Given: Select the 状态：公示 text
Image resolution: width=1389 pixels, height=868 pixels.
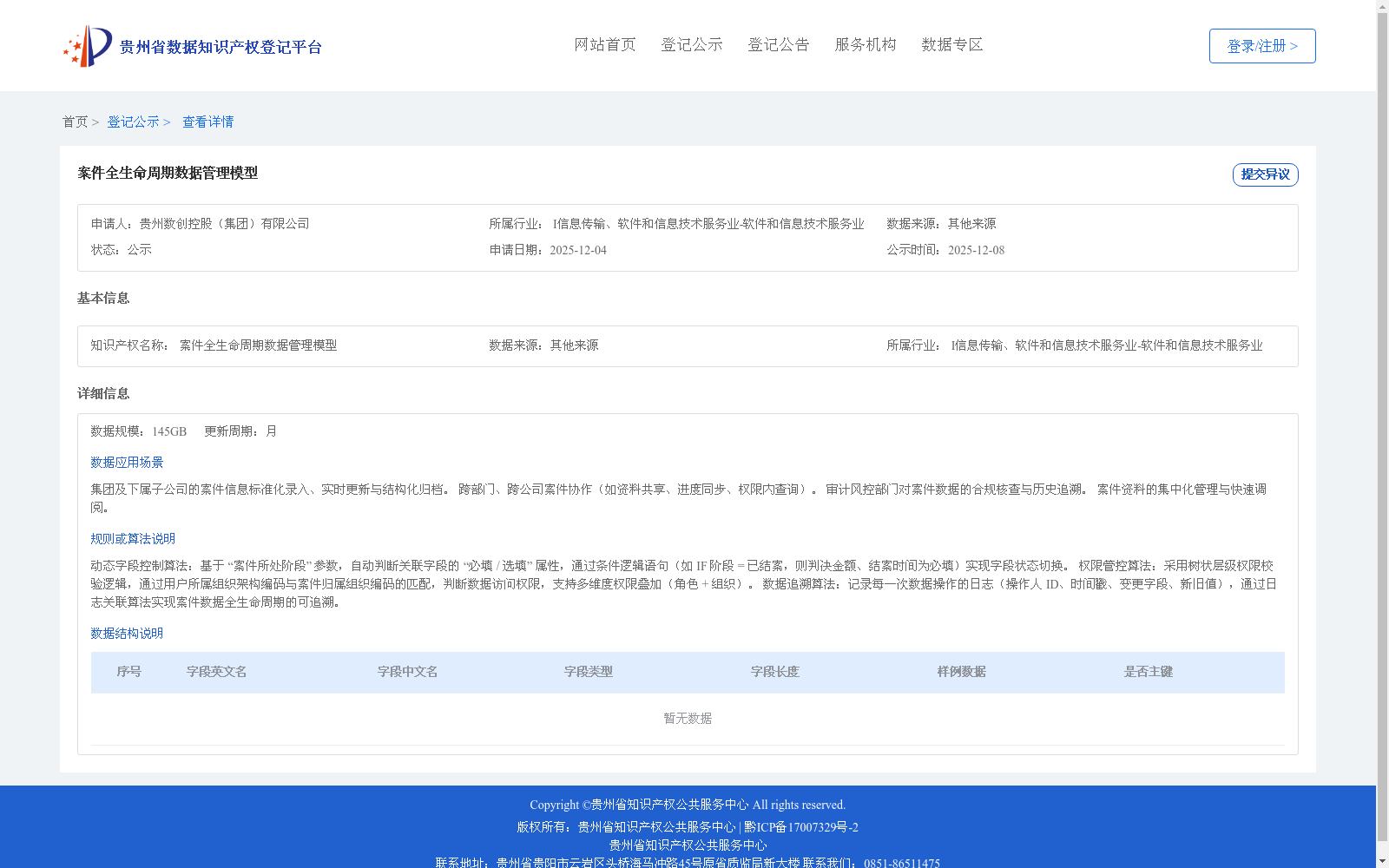Looking at the screenshot, I should pos(122,250).
